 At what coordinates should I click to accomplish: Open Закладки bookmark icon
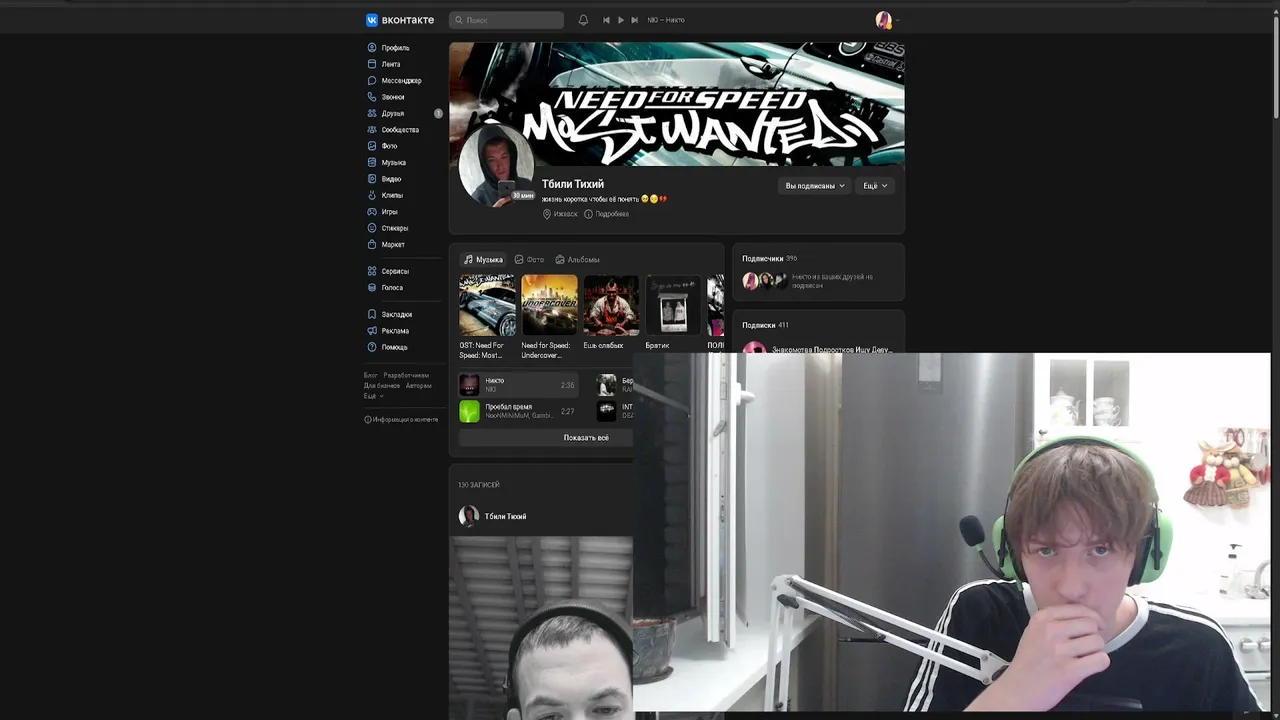372,314
